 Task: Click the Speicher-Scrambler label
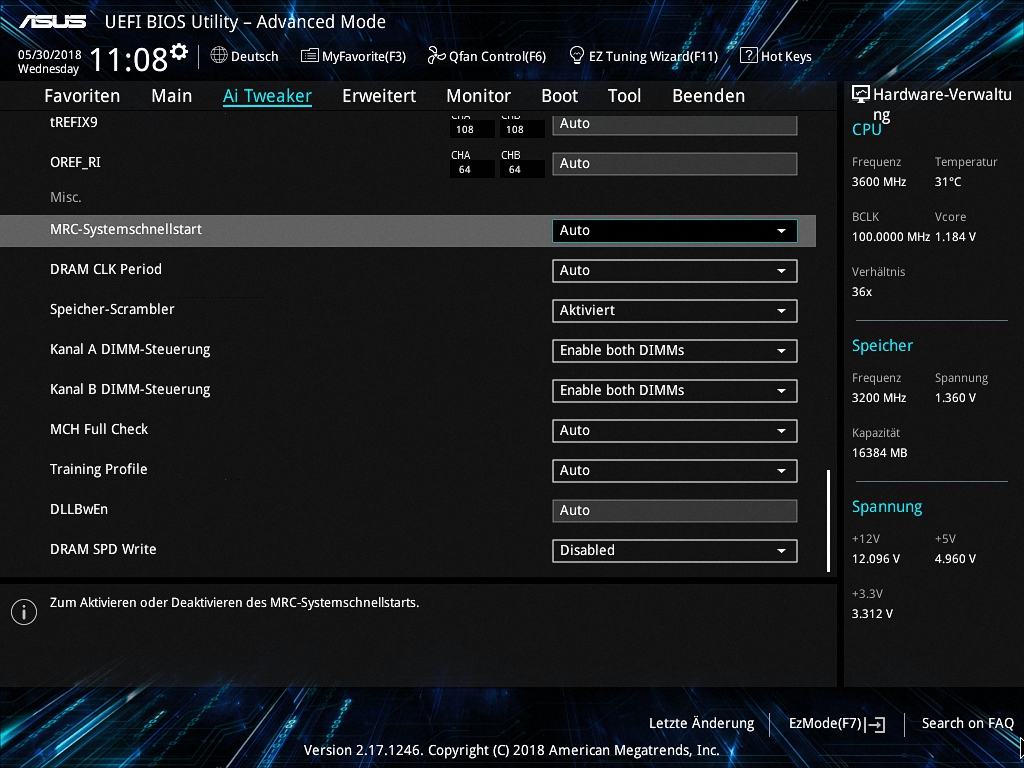(x=112, y=310)
